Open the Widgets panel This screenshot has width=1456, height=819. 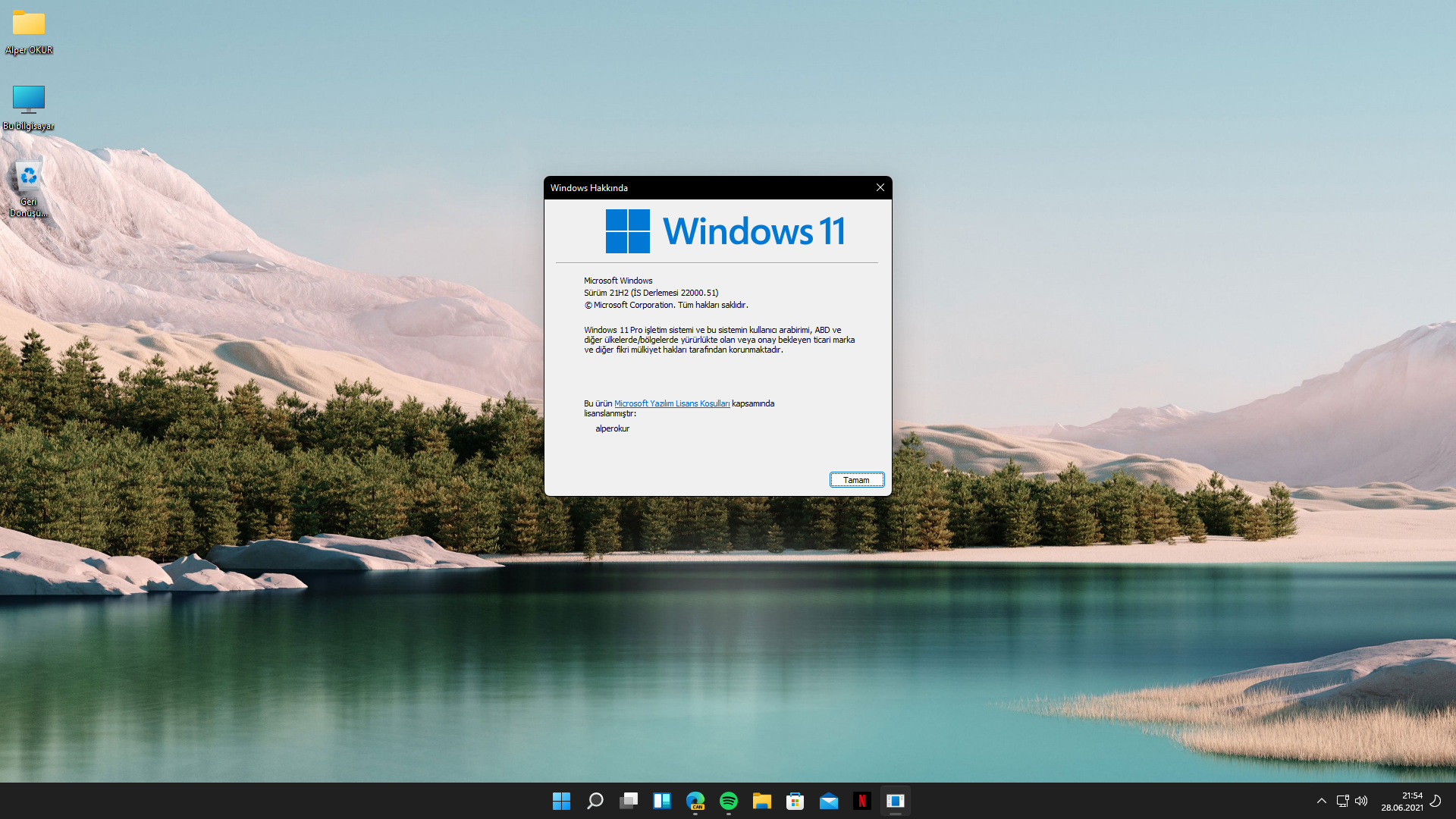[x=662, y=801]
